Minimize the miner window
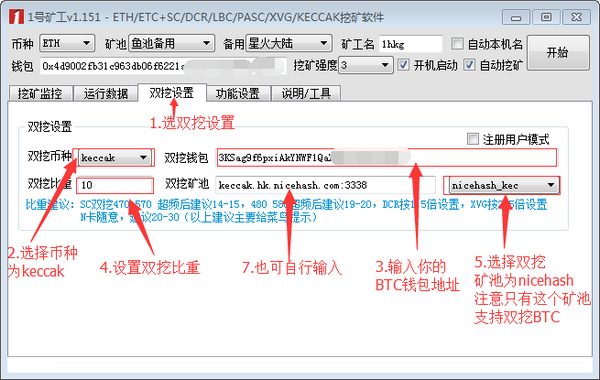 click(x=516, y=17)
